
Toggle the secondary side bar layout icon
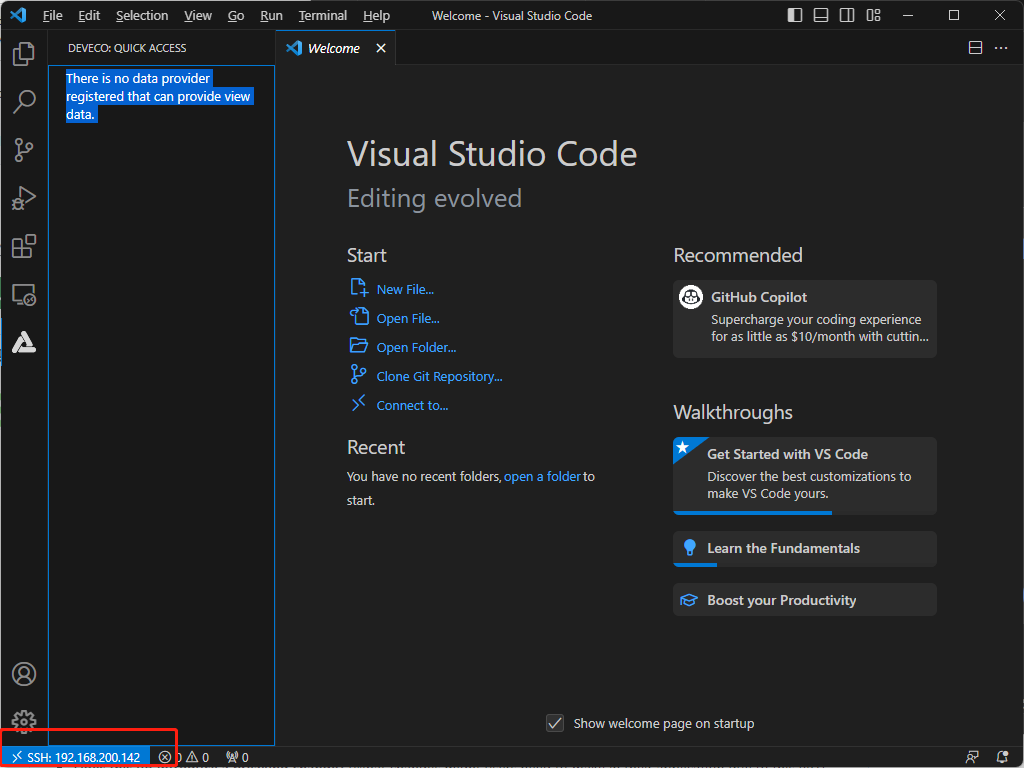847,15
